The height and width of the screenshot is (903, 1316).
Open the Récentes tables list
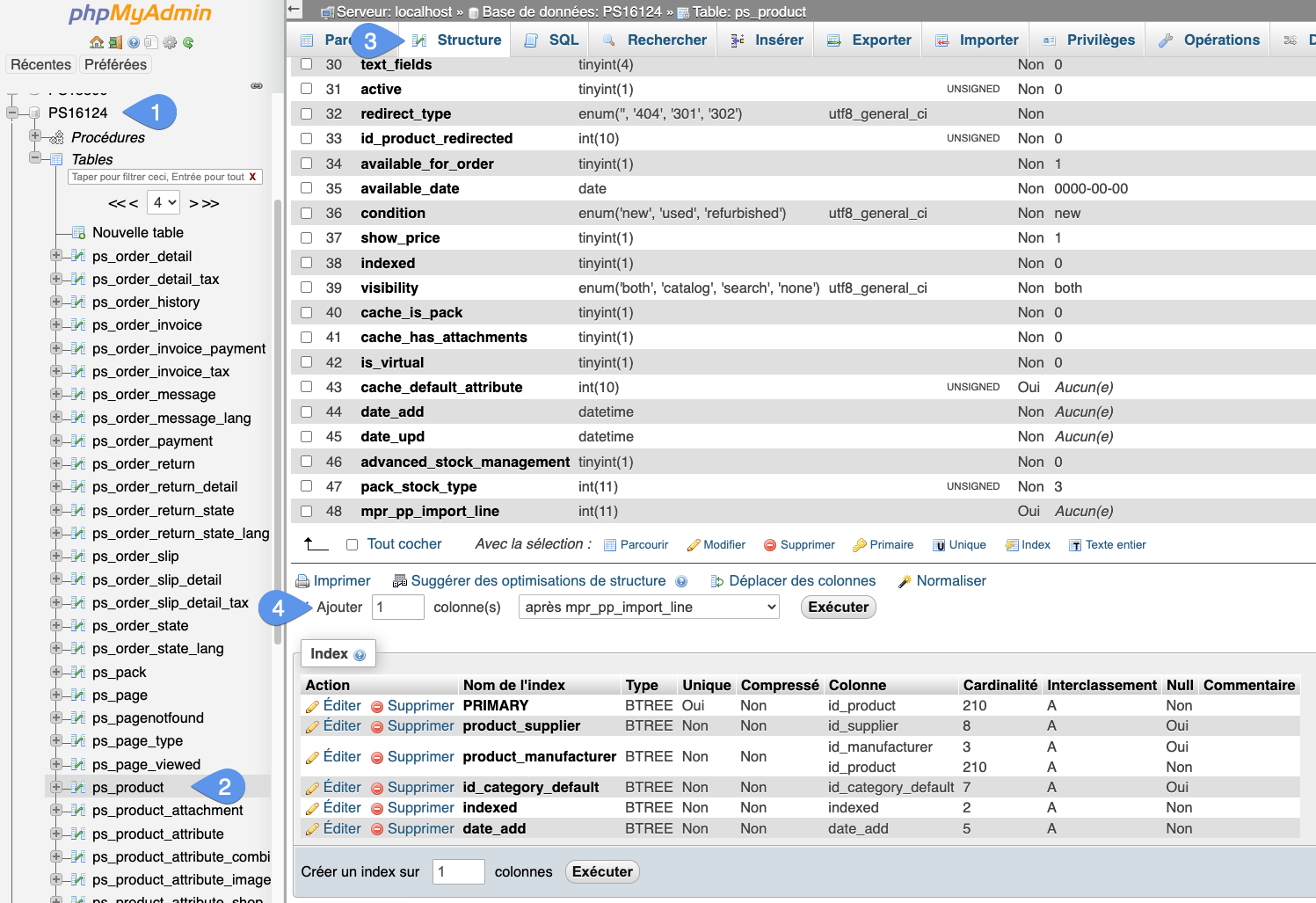pyautogui.click(x=41, y=65)
